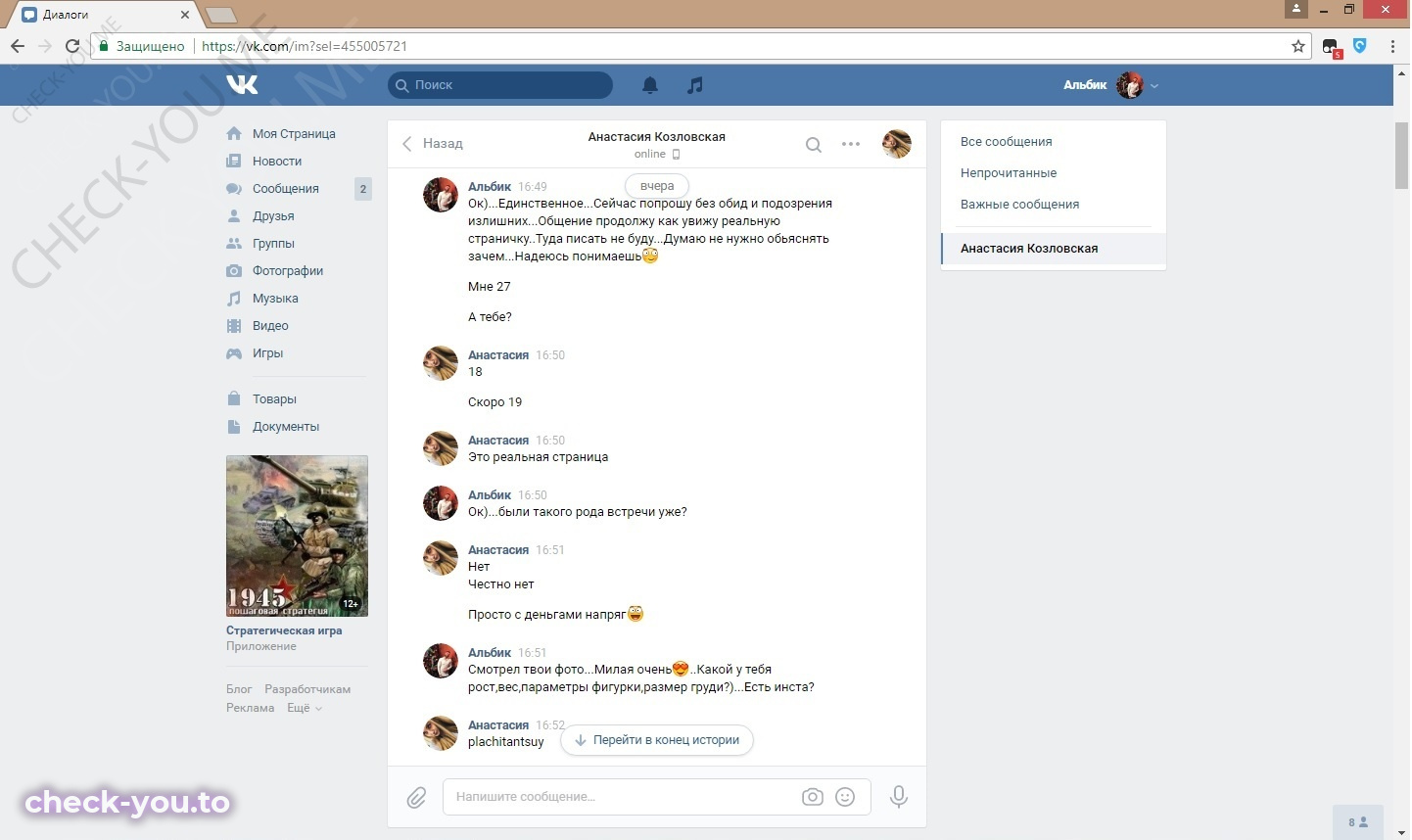The height and width of the screenshot is (840, 1412).
Task: Open Новости in sidebar
Action: pos(277,161)
